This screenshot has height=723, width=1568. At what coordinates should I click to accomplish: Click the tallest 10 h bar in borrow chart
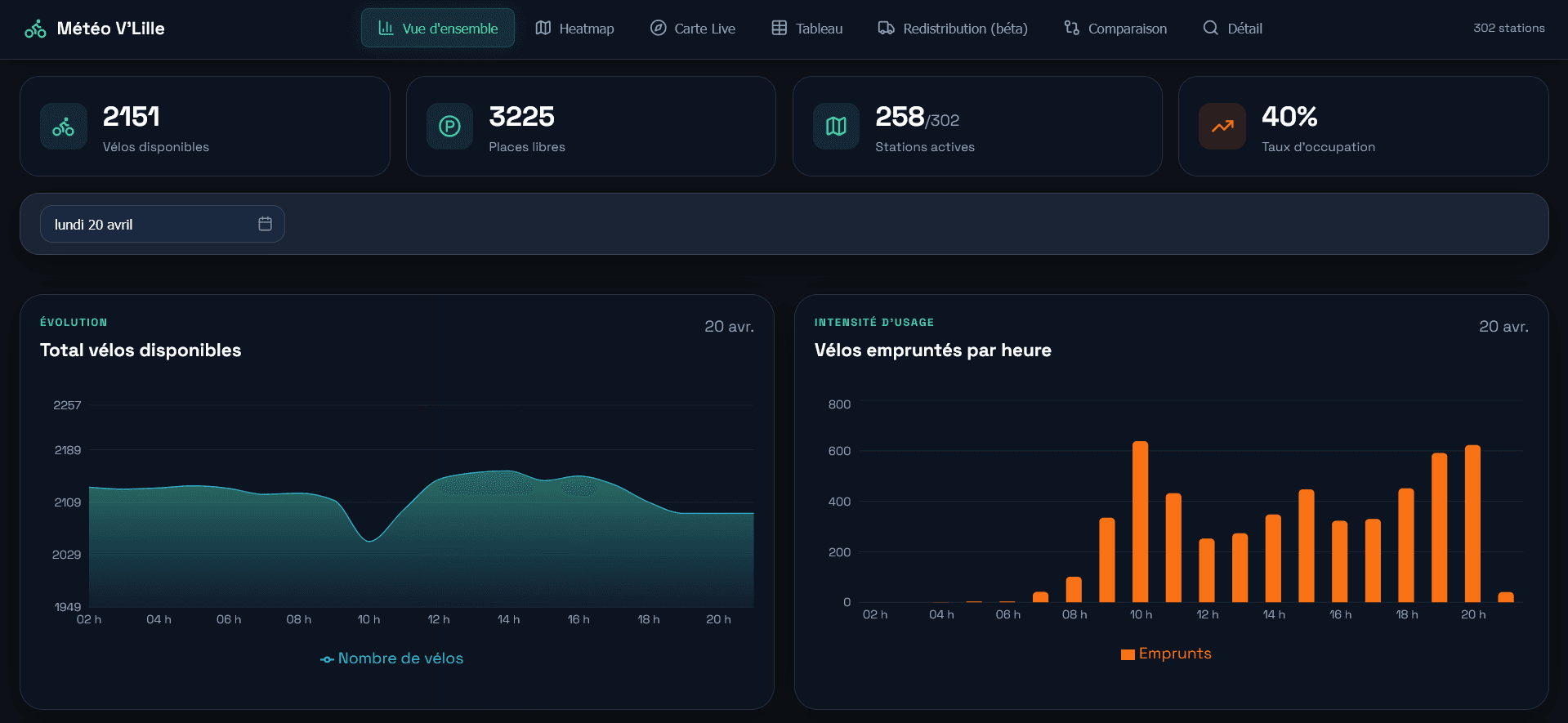pyautogui.click(x=1140, y=523)
